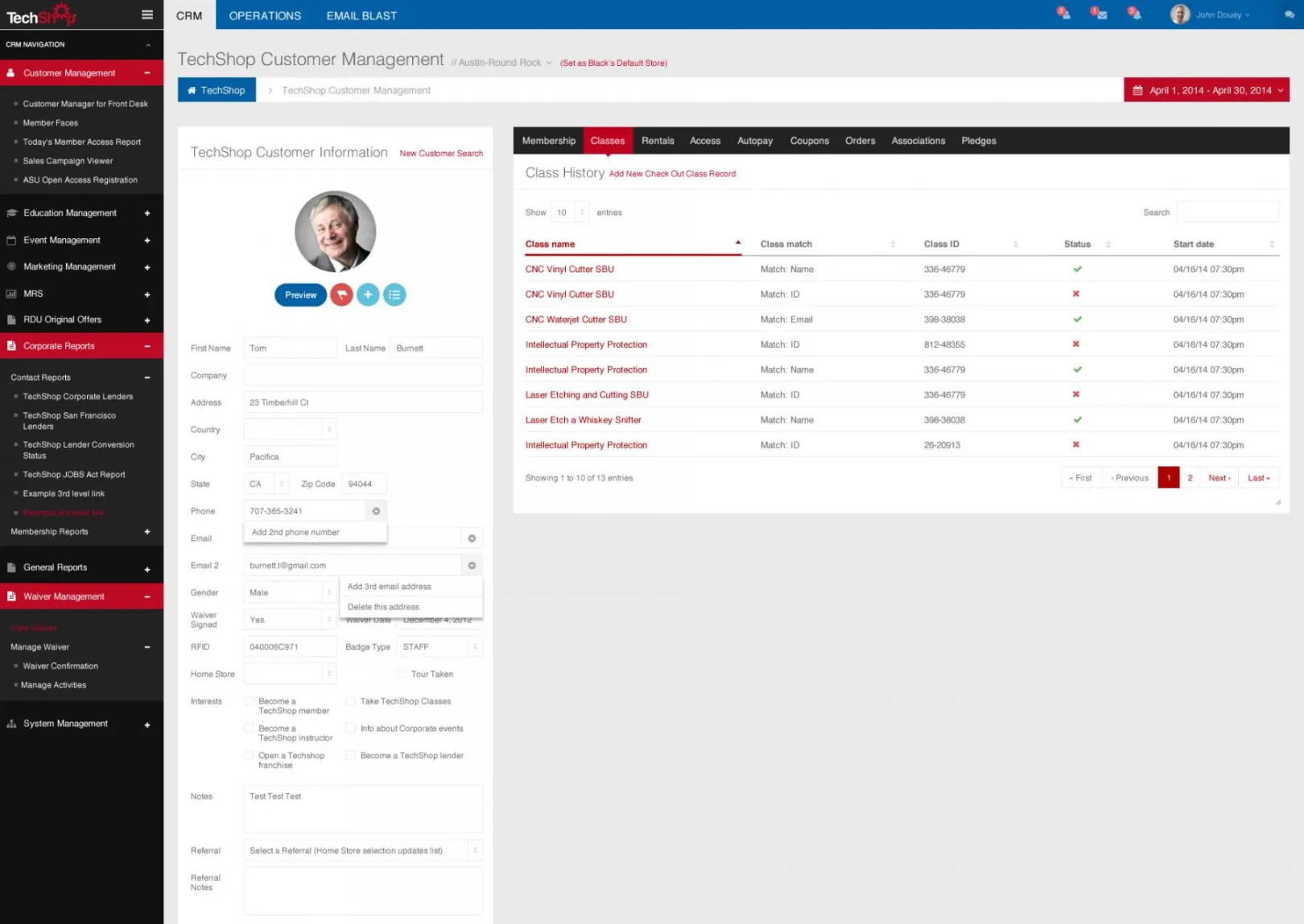Click New Customer Search link
Image resolution: width=1304 pixels, height=924 pixels.
pos(441,153)
